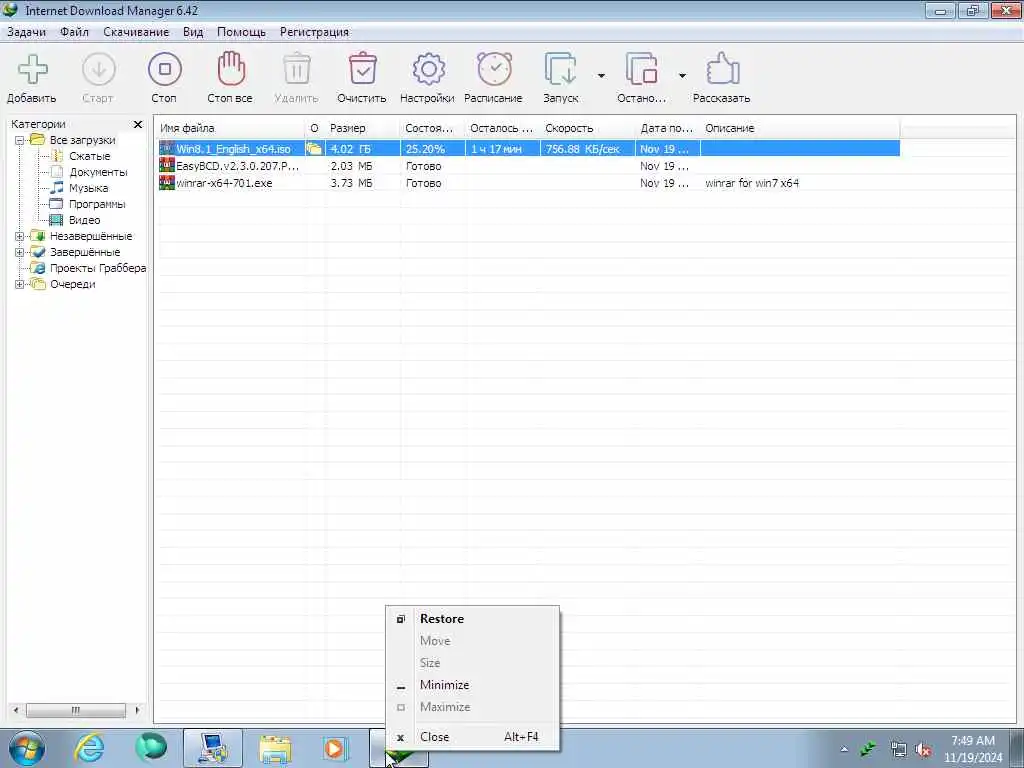This screenshot has width=1024, height=768.
Task: Click the greyed-out Старт download icon
Action: click(99, 69)
